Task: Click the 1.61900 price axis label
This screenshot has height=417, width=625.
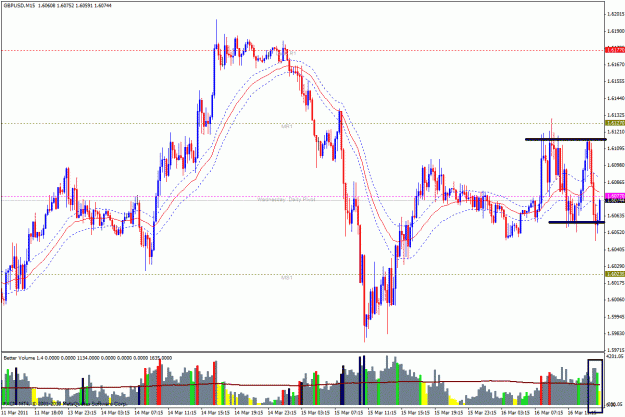Action: [615, 31]
